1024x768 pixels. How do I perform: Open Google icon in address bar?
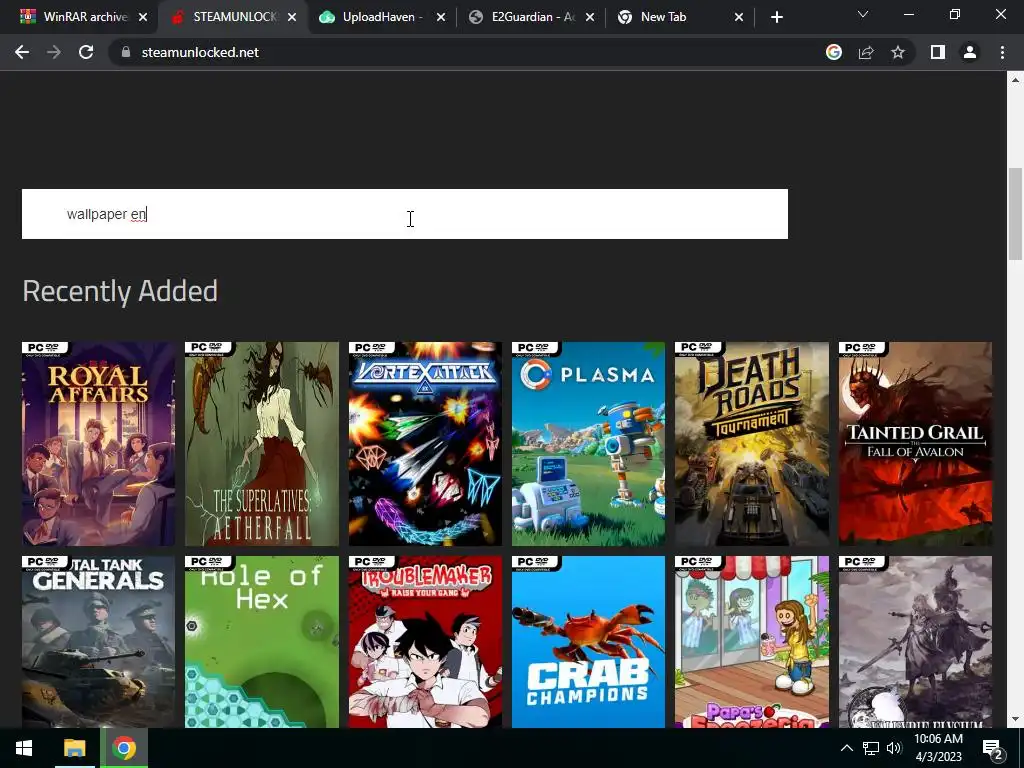tap(833, 52)
